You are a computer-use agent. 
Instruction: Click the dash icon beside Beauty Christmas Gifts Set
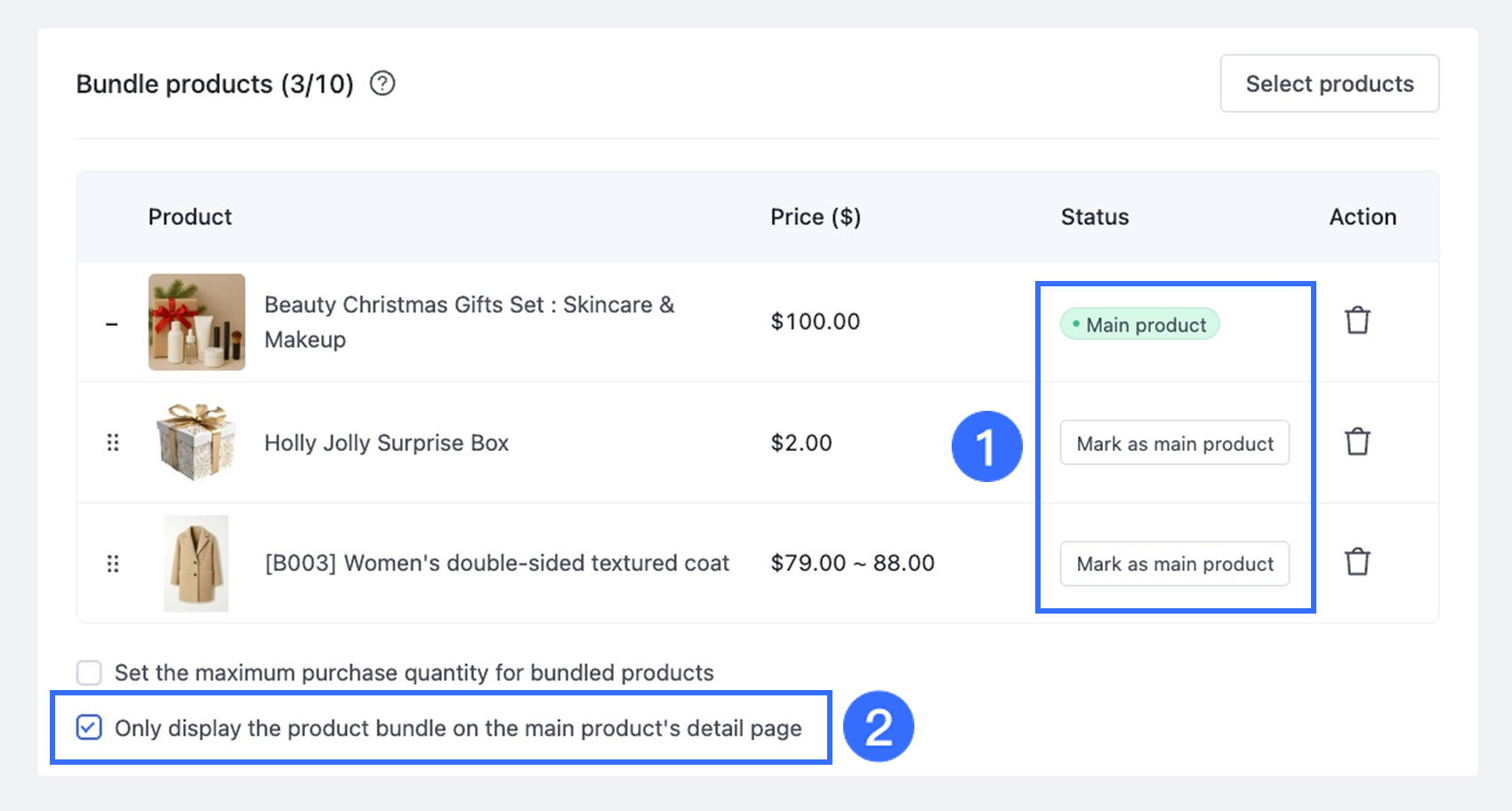pos(112,325)
